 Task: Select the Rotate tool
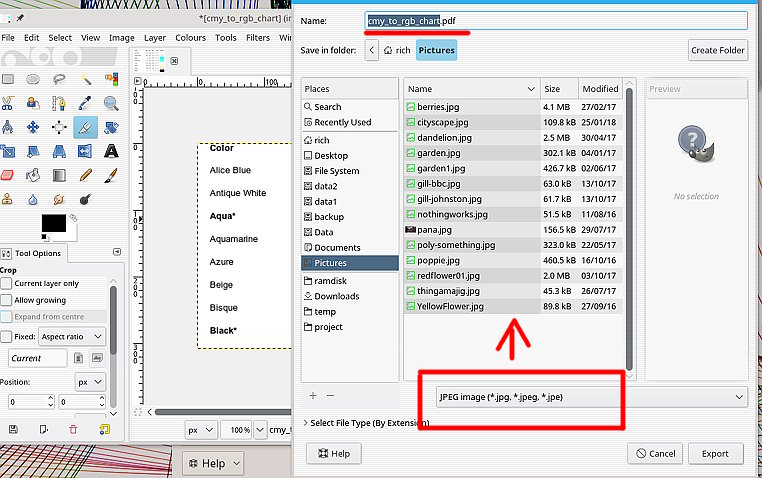111,127
